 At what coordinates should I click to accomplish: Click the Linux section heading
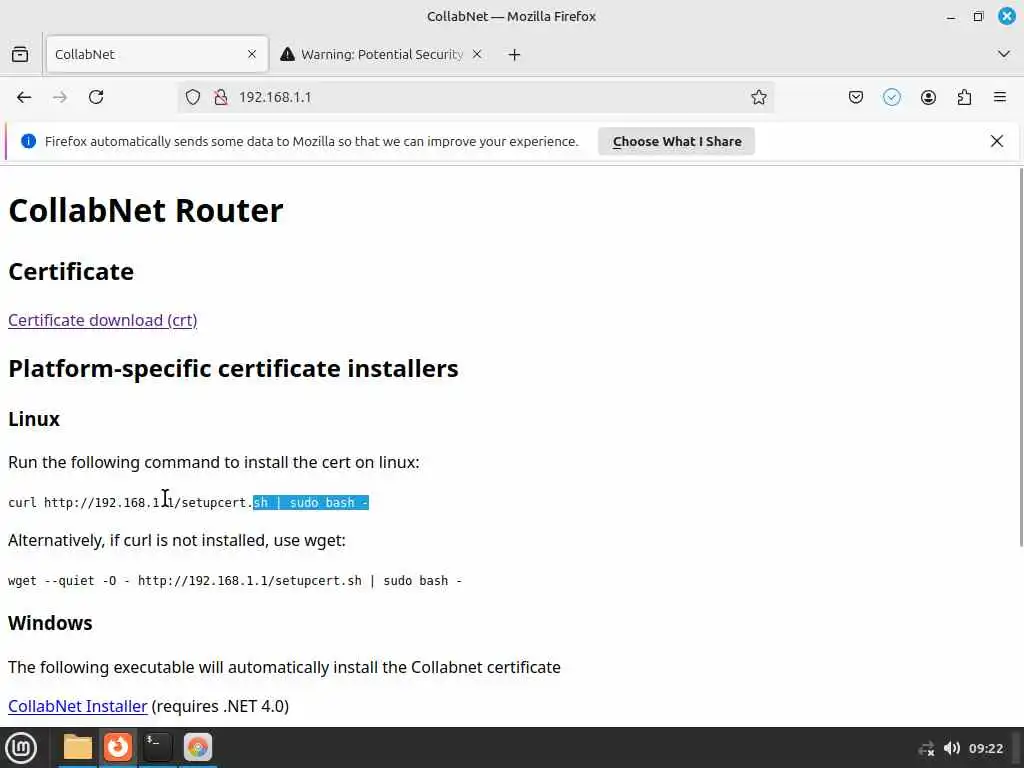click(34, 419)
